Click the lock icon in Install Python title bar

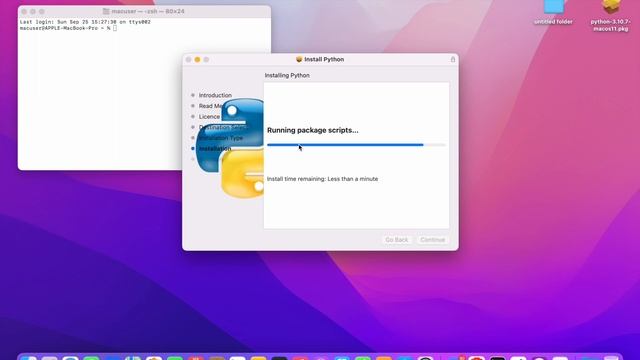(453, 60)
